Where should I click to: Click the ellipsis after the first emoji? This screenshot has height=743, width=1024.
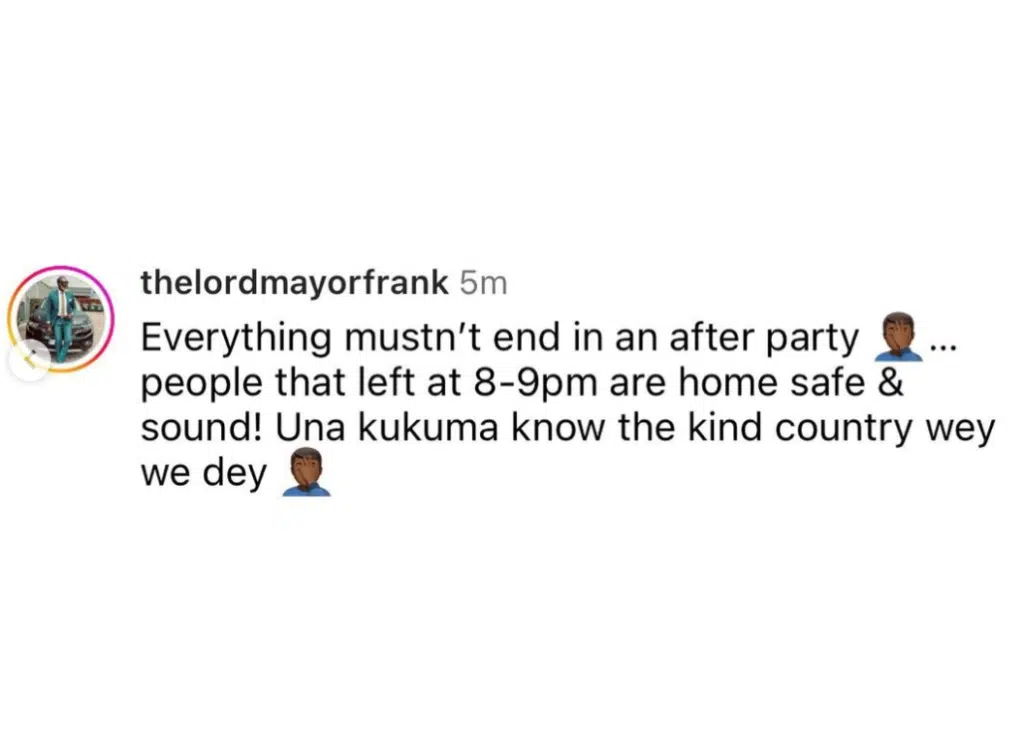(x=943, y=342)
